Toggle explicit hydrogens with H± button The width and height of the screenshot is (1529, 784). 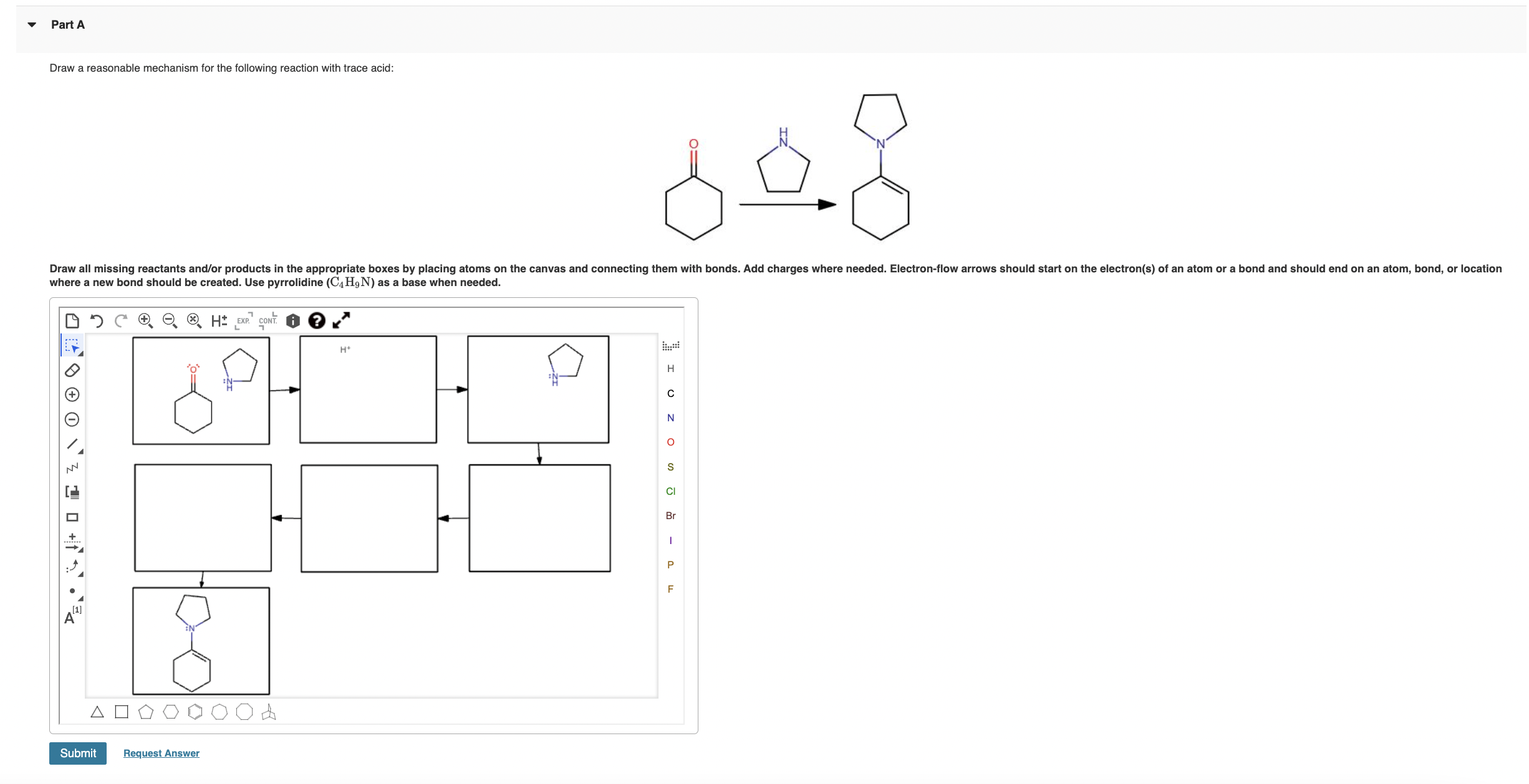coord(219,320)
